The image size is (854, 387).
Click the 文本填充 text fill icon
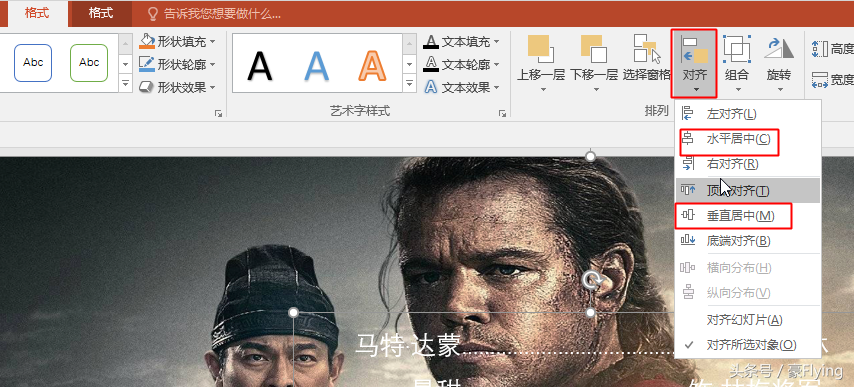431,42
